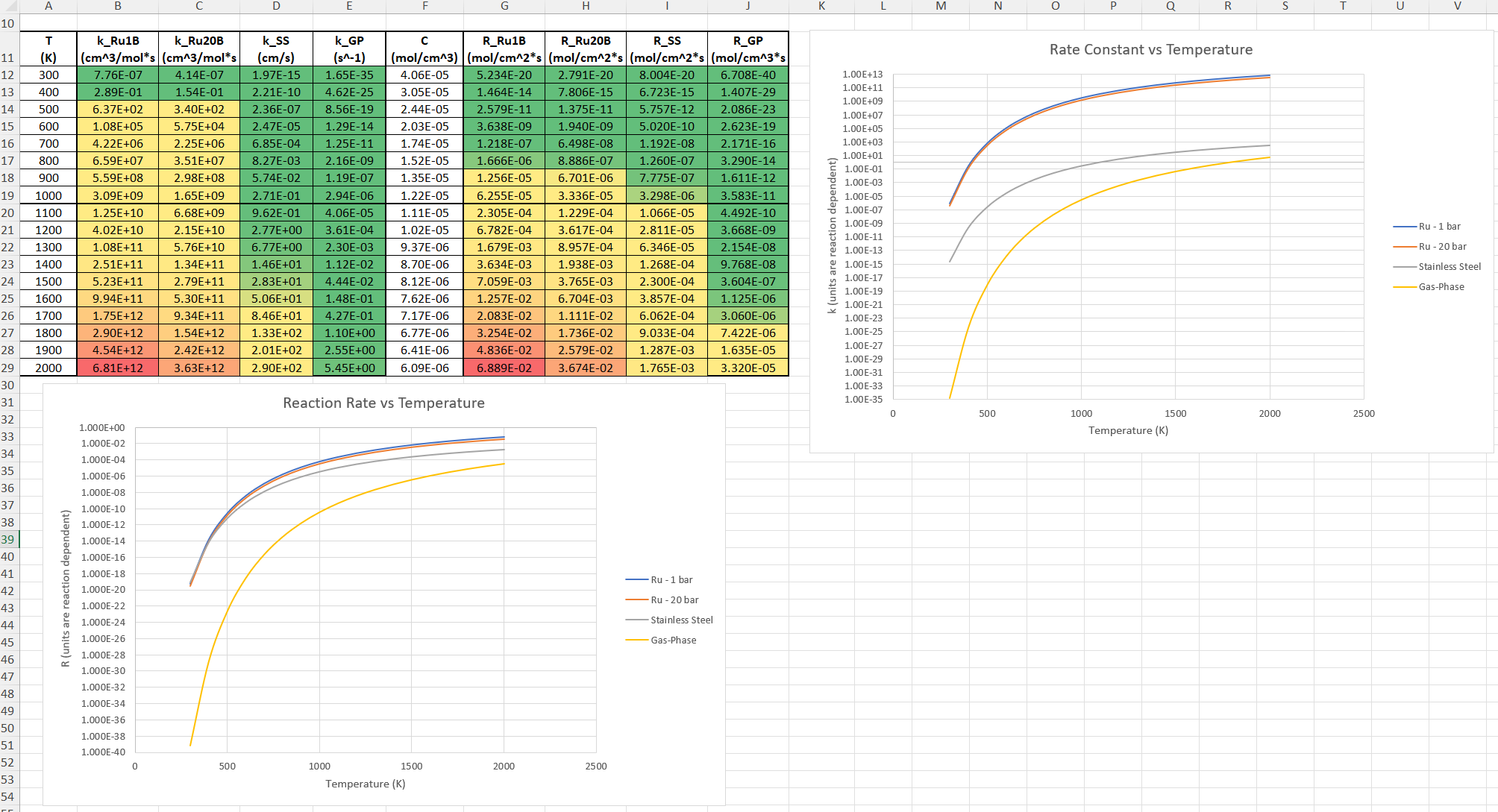Click the Rate Constant vs Temperature chart title
This screenshot has height=812, width=1498.
coord(1150,50)
